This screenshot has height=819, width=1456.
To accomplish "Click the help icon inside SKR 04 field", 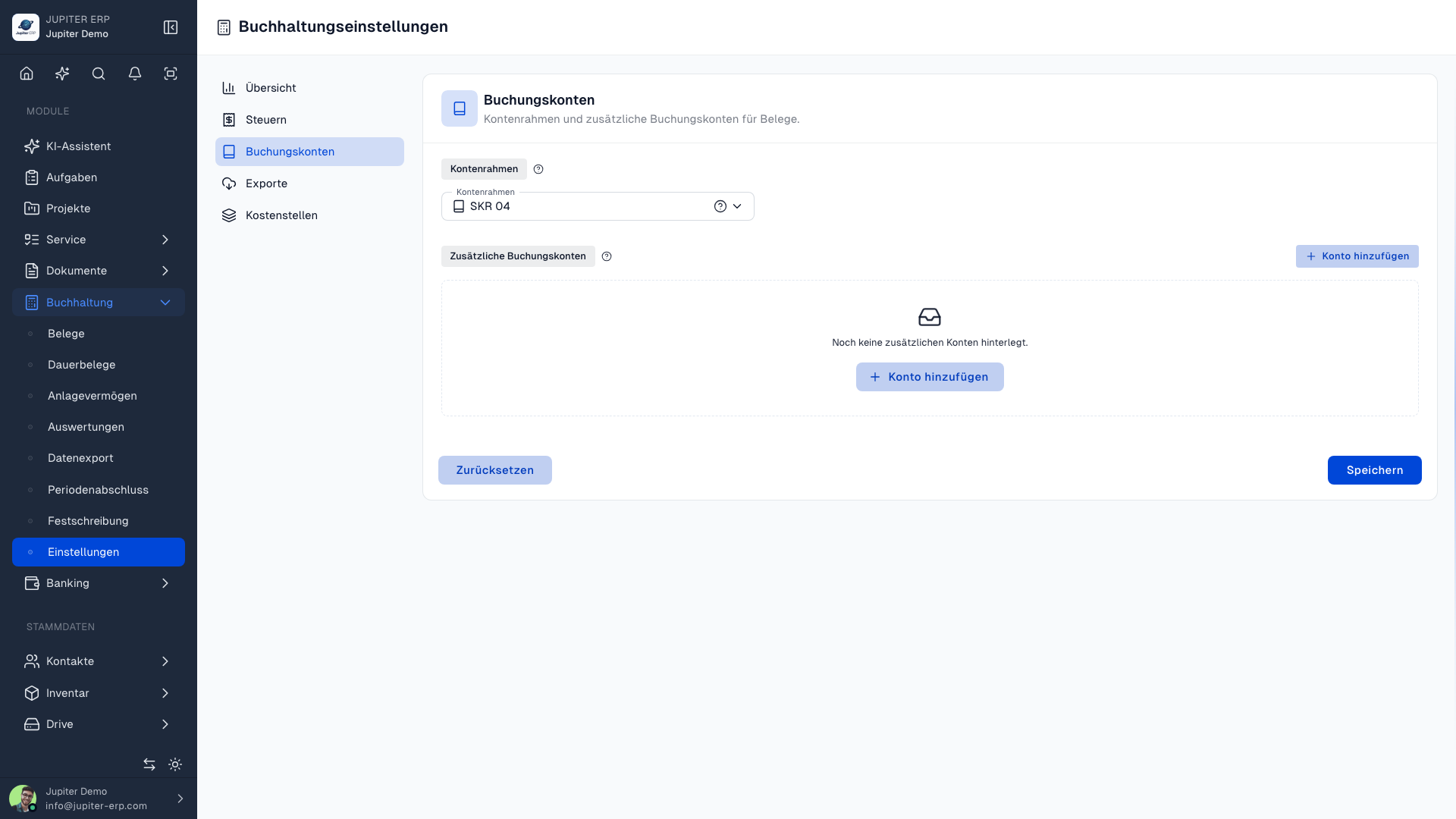I will pos(720,206).
